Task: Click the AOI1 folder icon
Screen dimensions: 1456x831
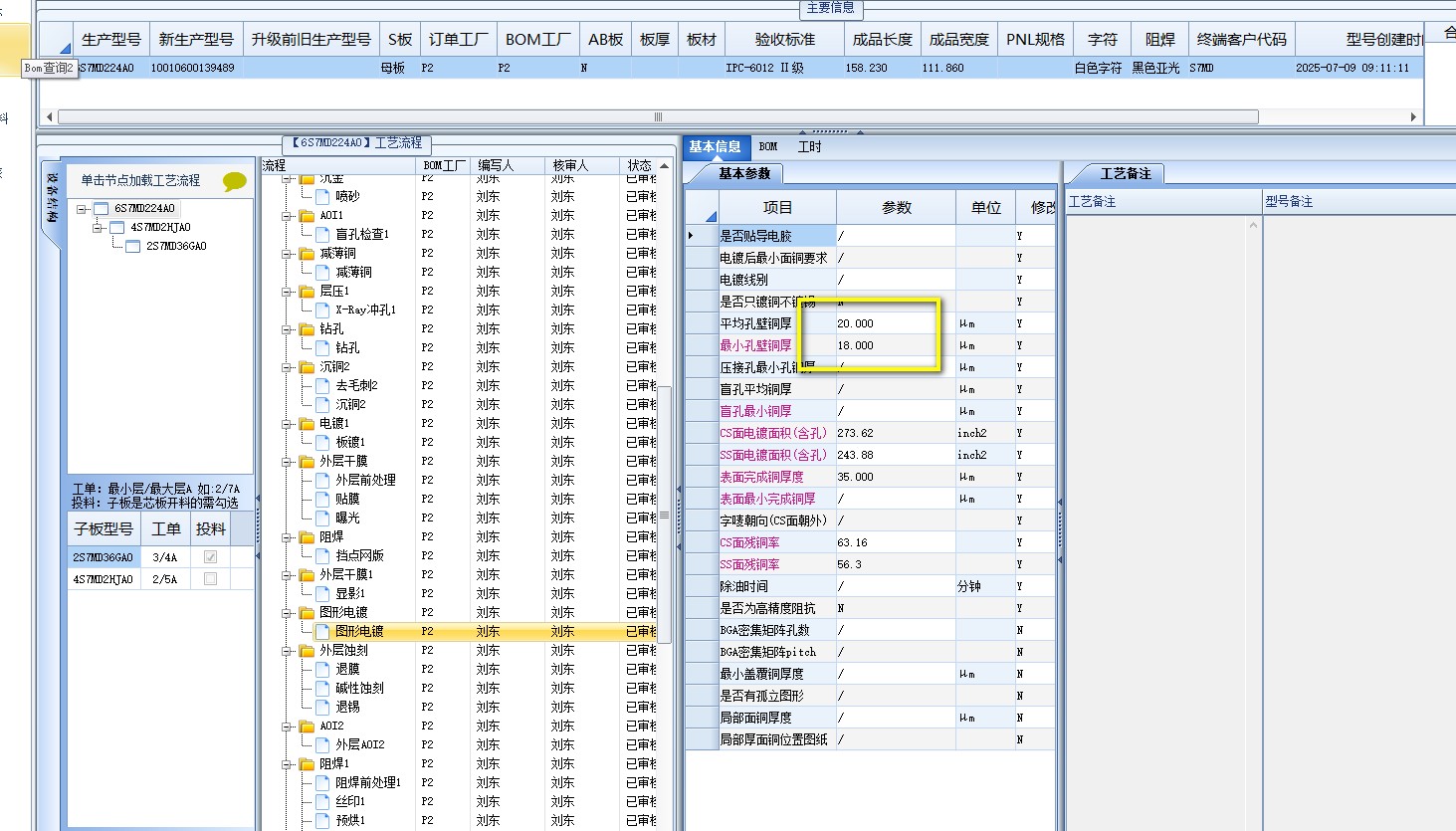Action: pyautogui.click(x=308, y=216)
